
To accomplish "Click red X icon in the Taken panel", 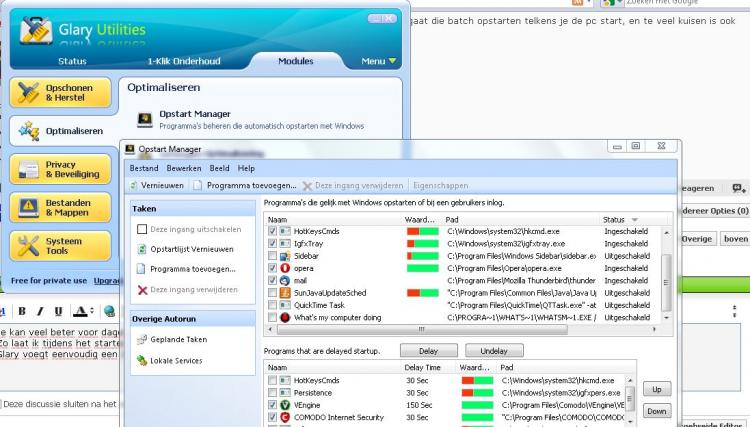I will pos(142,290).
